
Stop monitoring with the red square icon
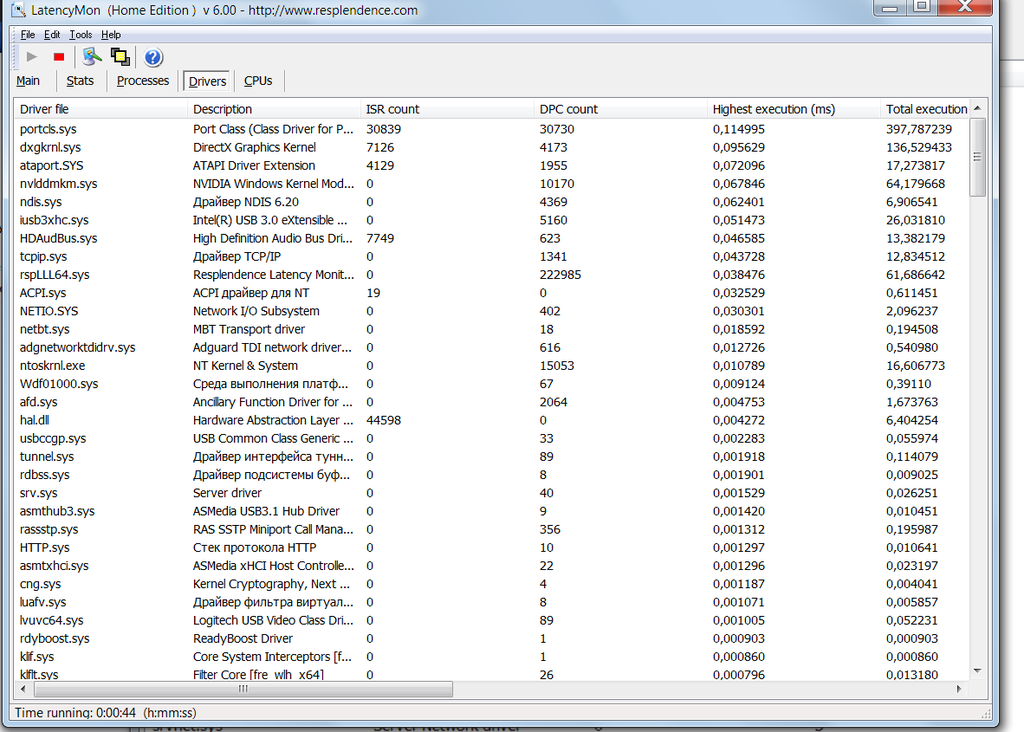coord(59,57)
